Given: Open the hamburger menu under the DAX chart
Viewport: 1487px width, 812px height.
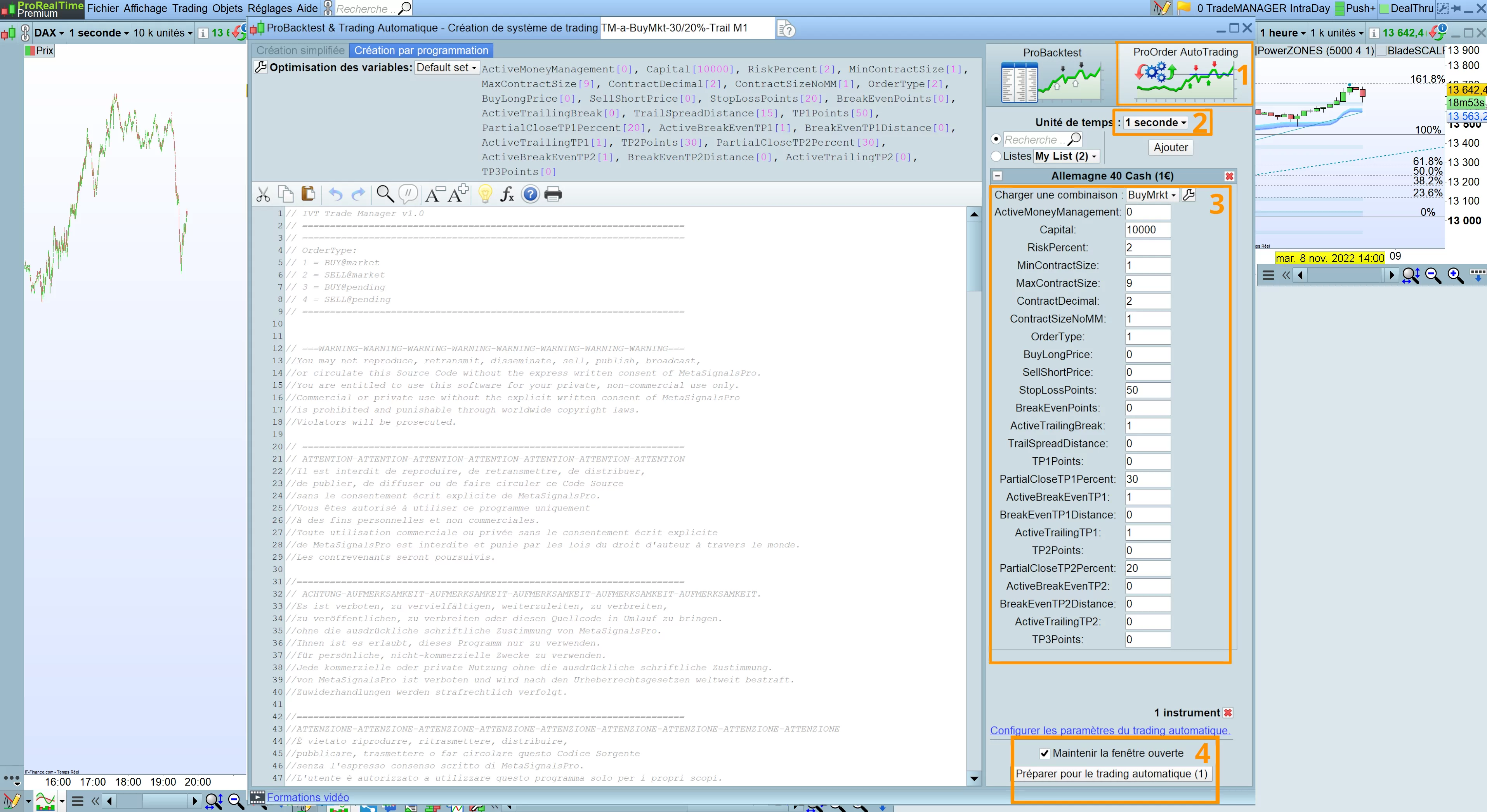Looking at the screenshot, I should click(x=78, y=801).
